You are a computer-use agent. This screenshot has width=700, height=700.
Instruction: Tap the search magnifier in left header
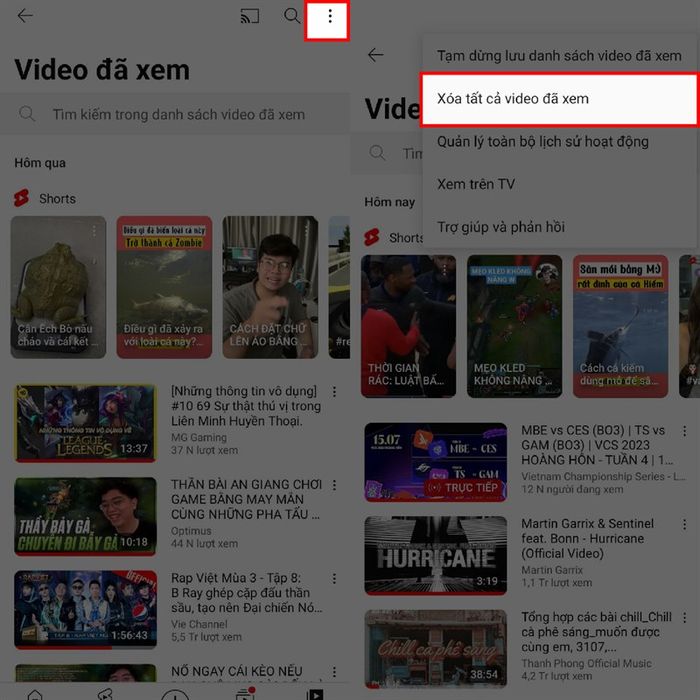(292, 16)
